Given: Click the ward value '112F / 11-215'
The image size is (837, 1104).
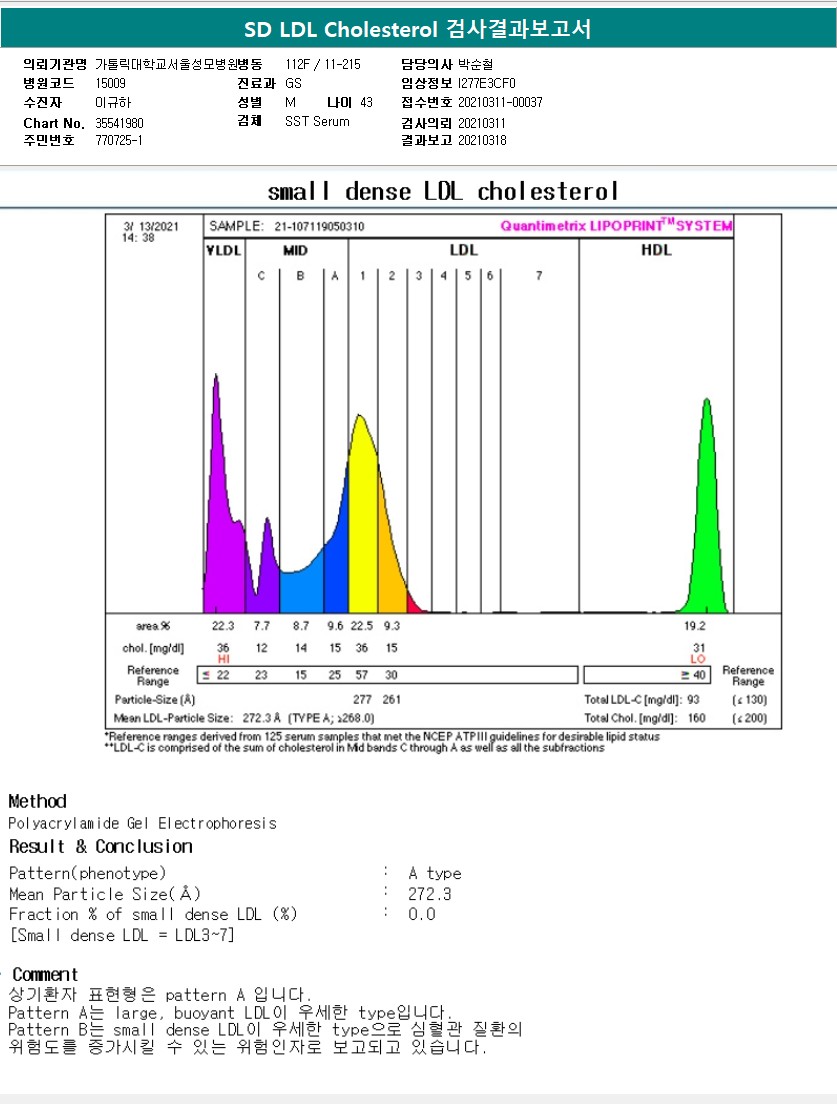Looking at the screenshot, I should pyautogui.click(x=323, y=64).
